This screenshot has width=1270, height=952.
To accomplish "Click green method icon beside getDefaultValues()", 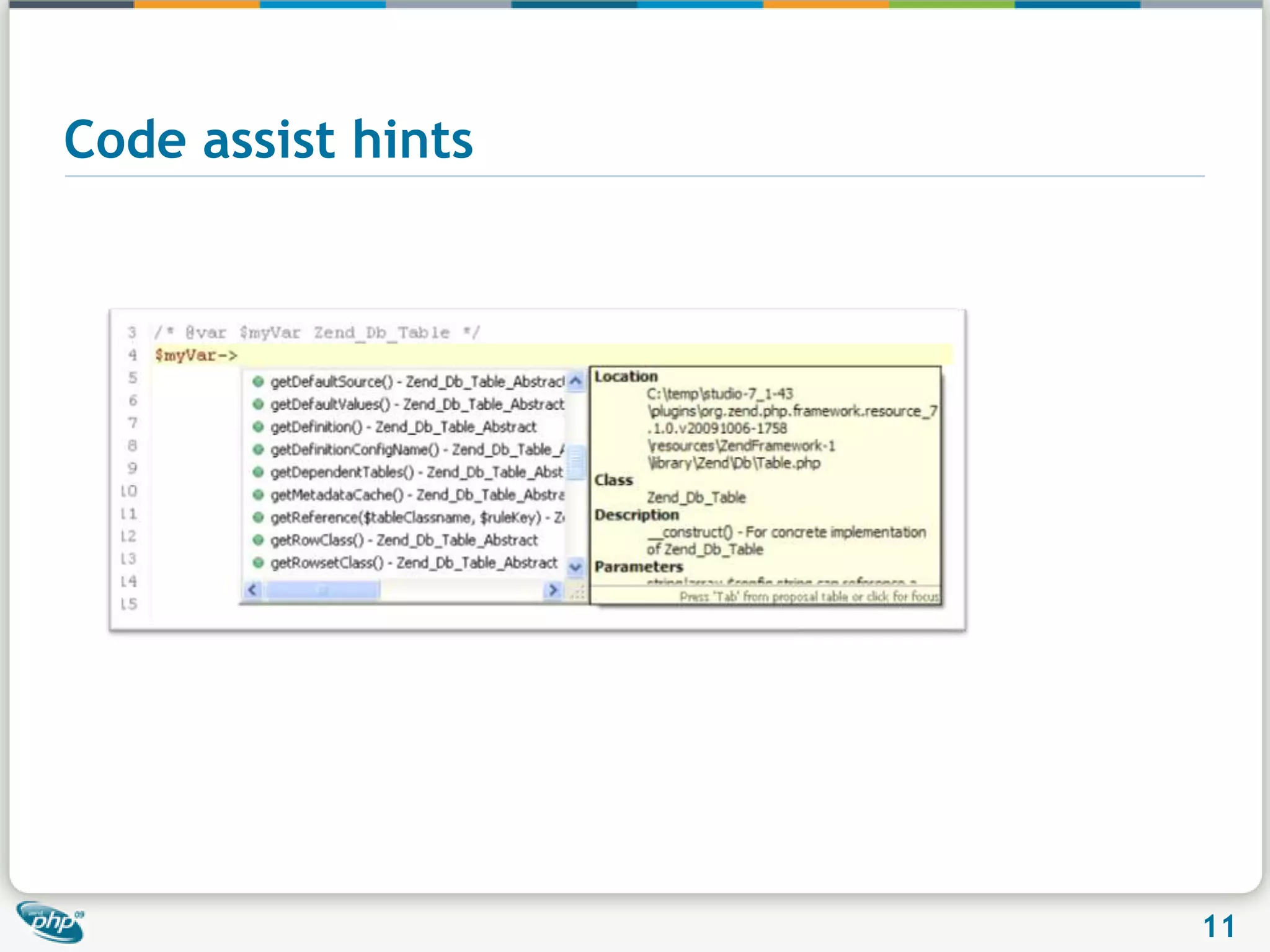I will (x=259, y=404).
